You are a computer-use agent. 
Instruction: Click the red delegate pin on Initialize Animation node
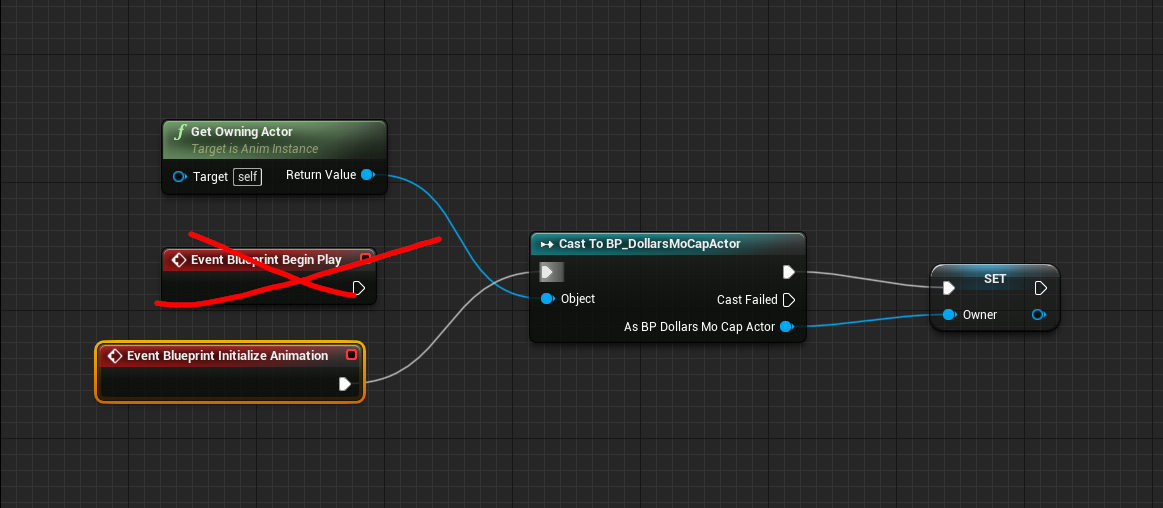tap(351, 355)
